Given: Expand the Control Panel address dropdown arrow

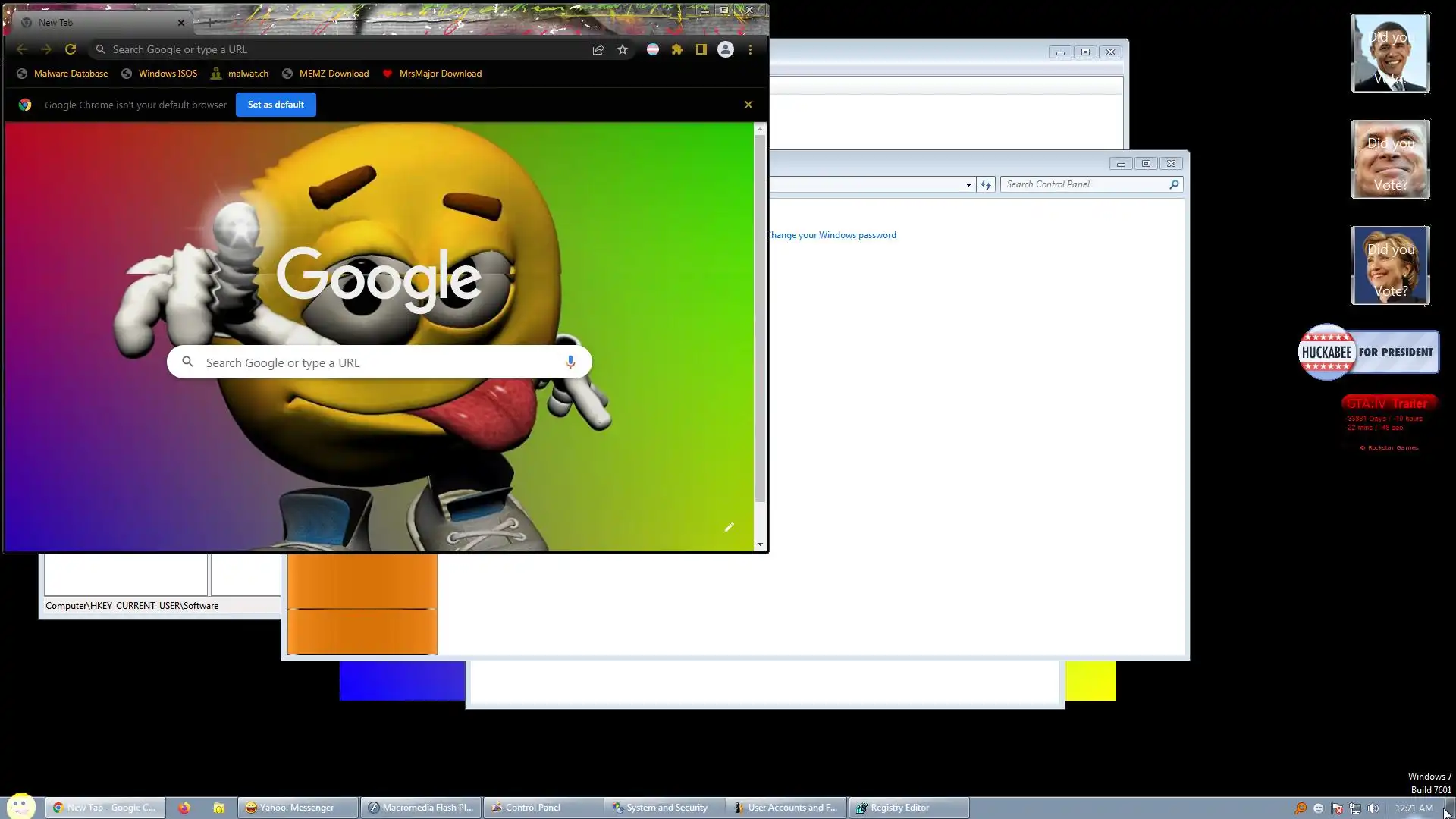Looking at the screenshot, I should coord(968,184).
